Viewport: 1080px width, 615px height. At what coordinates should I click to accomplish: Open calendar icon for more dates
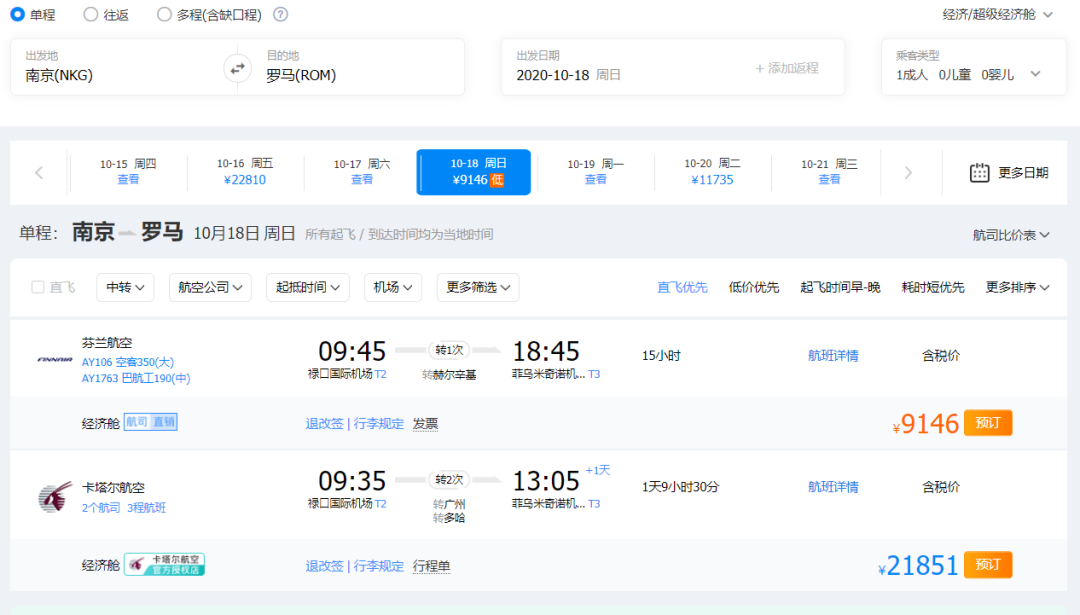pos(979,172)
